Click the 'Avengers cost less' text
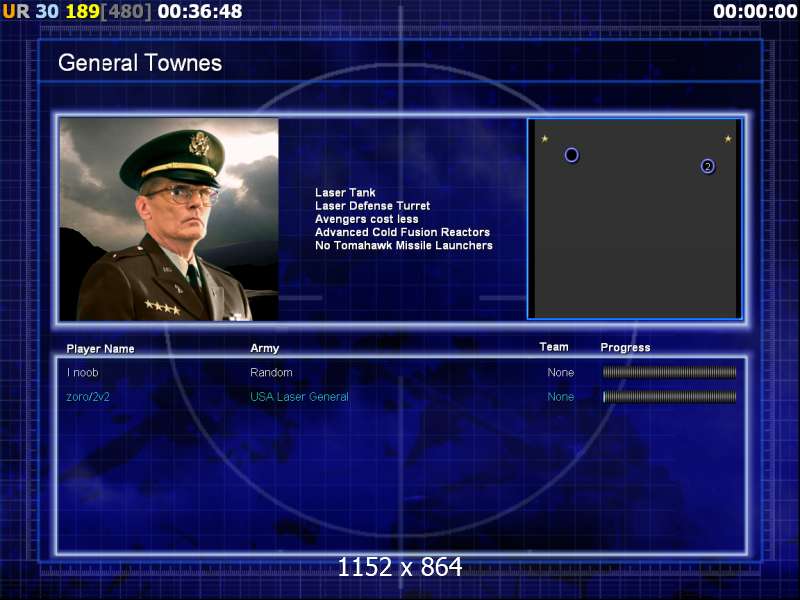This screenshot has width=800, height=600. tap(367, 219)
